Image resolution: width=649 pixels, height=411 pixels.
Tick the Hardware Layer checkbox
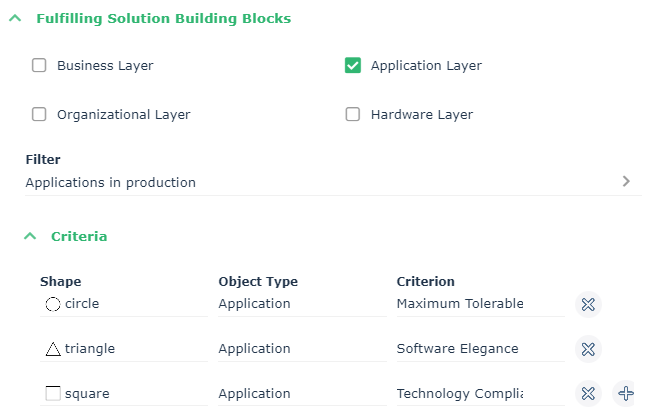coord(353,114)
